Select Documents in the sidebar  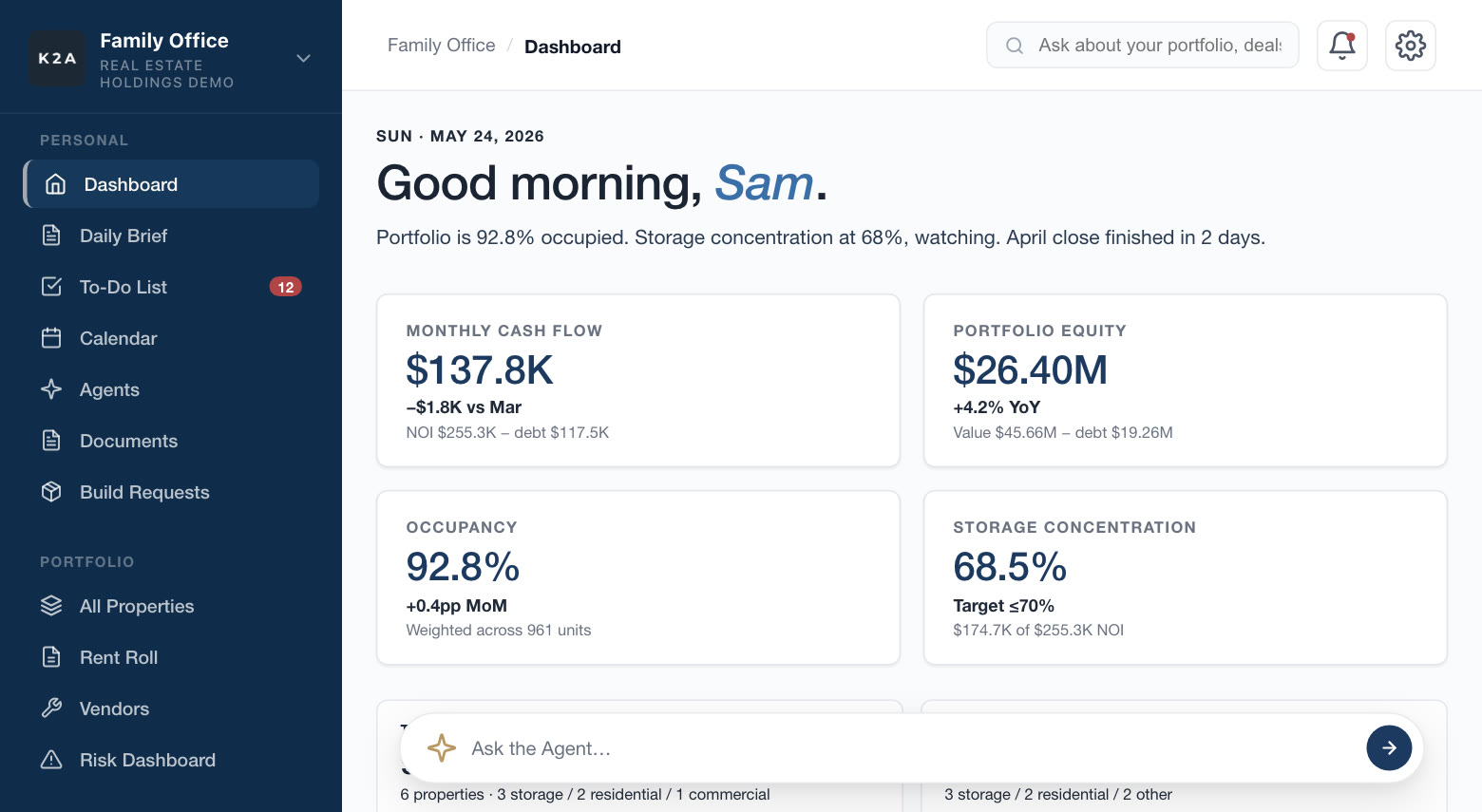point(171,441)
